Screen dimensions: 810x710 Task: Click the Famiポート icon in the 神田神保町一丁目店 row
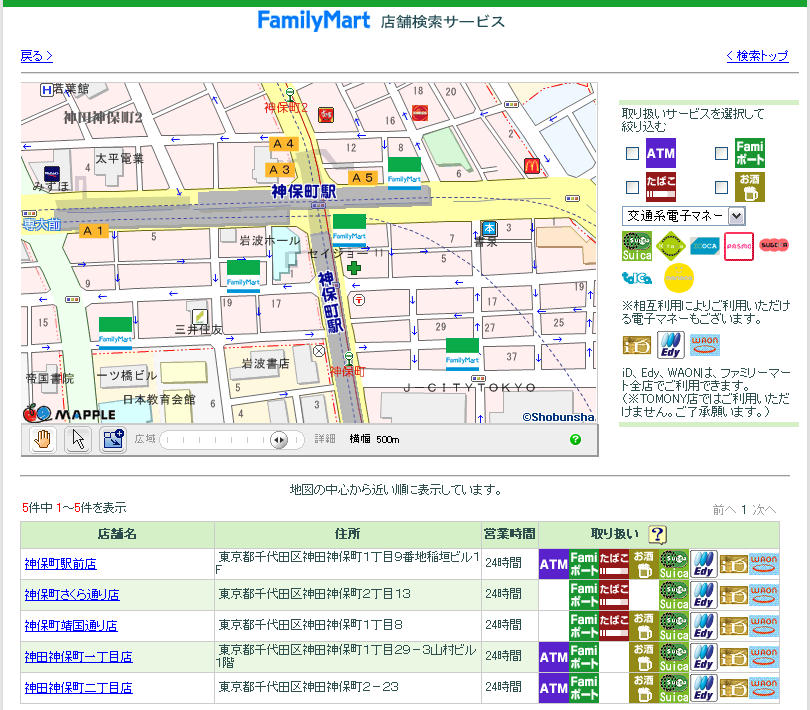pyautogui.click(x=584, y=657)
